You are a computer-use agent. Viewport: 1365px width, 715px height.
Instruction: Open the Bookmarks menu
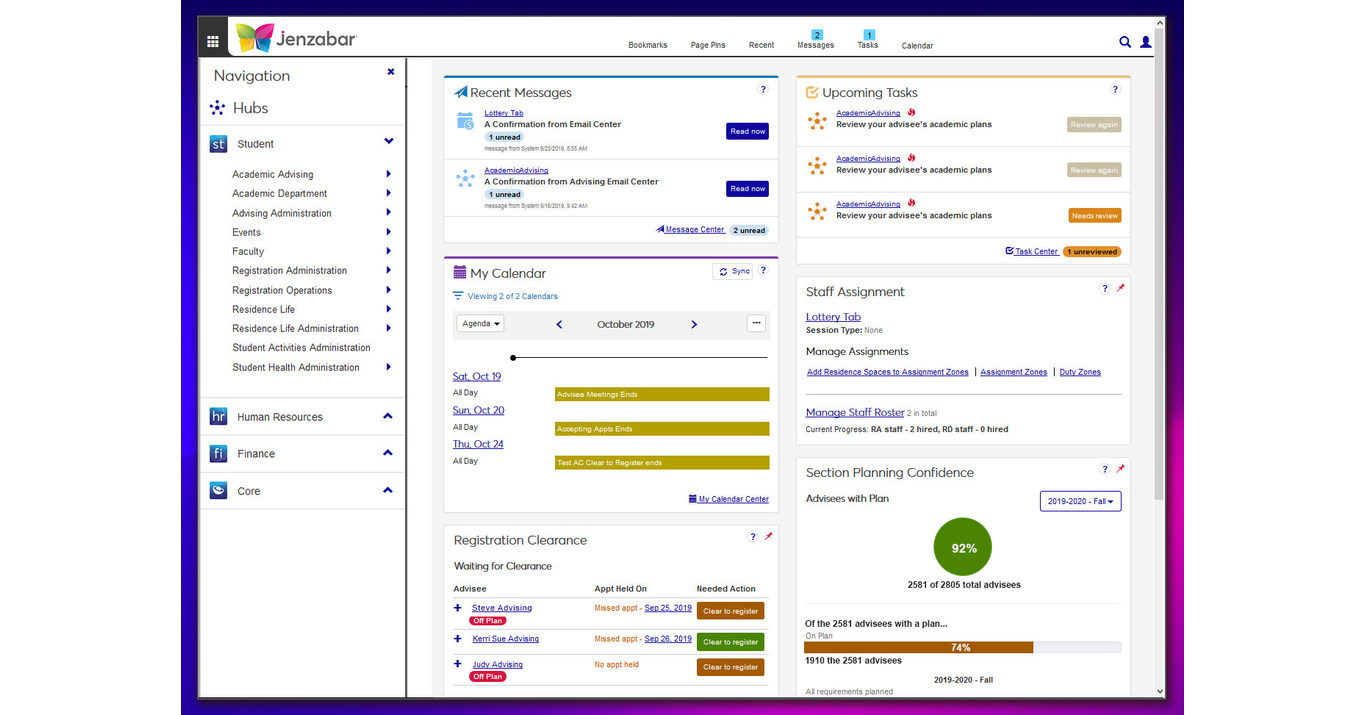click(647, 45)
